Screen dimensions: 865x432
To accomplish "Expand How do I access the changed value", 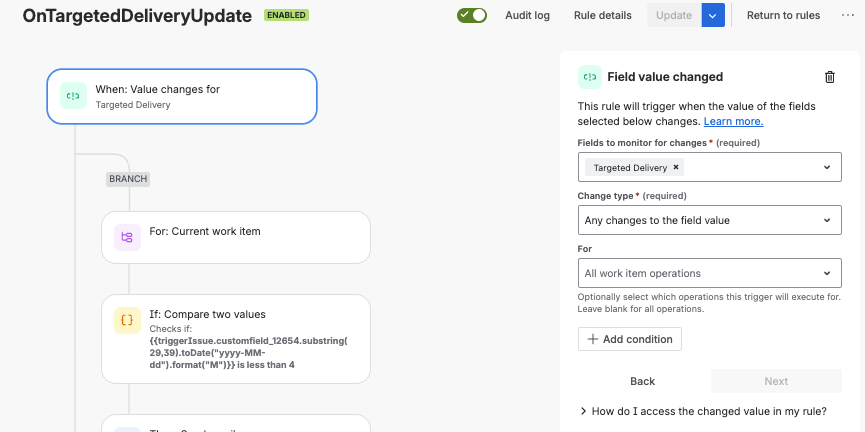I will (703, 411).
